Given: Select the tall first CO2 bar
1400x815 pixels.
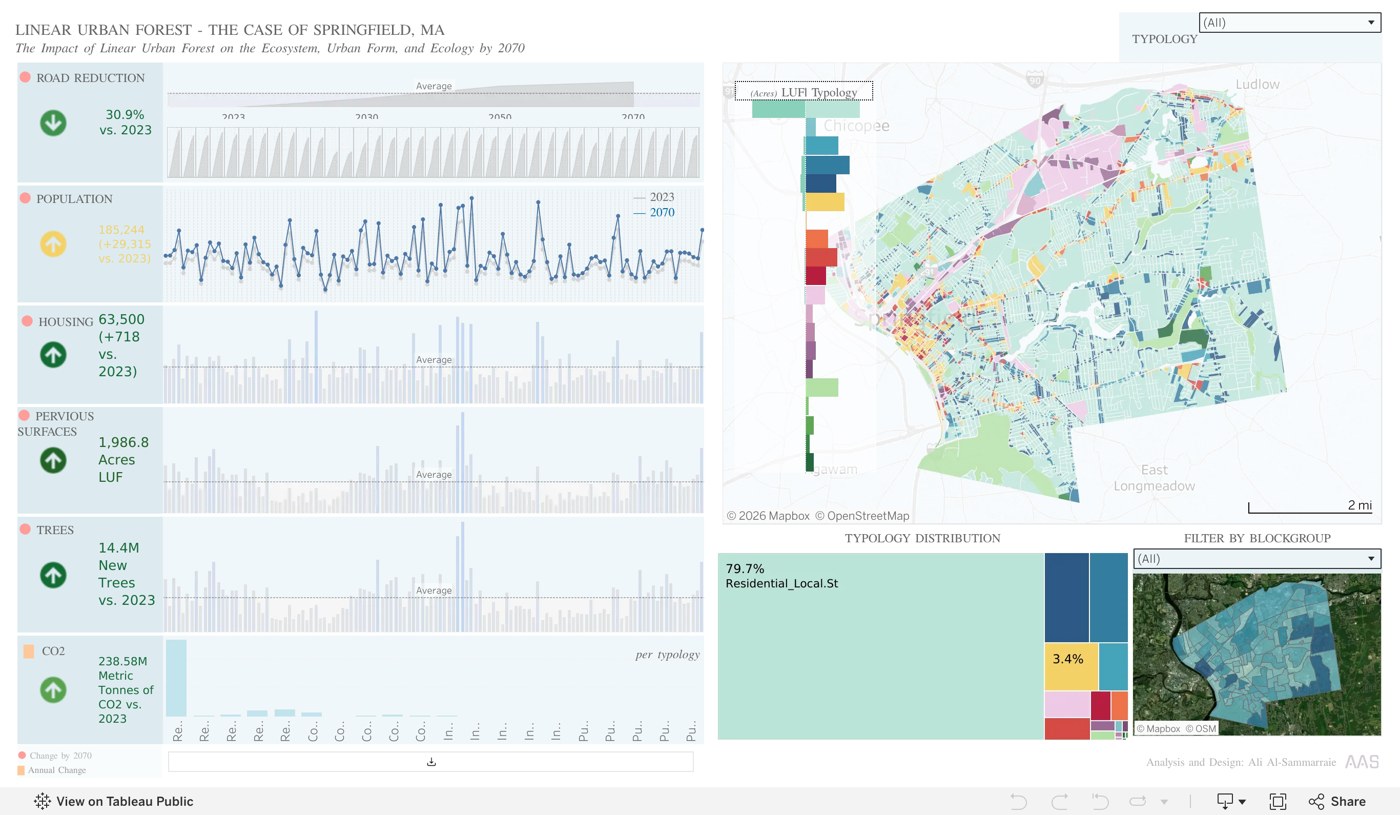Looking at the screenshot, I should click(176, 678).
